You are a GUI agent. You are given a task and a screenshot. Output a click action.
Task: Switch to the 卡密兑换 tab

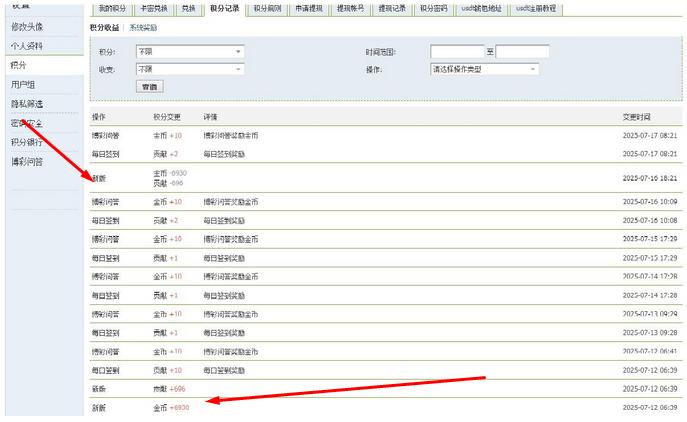(154, 8)
